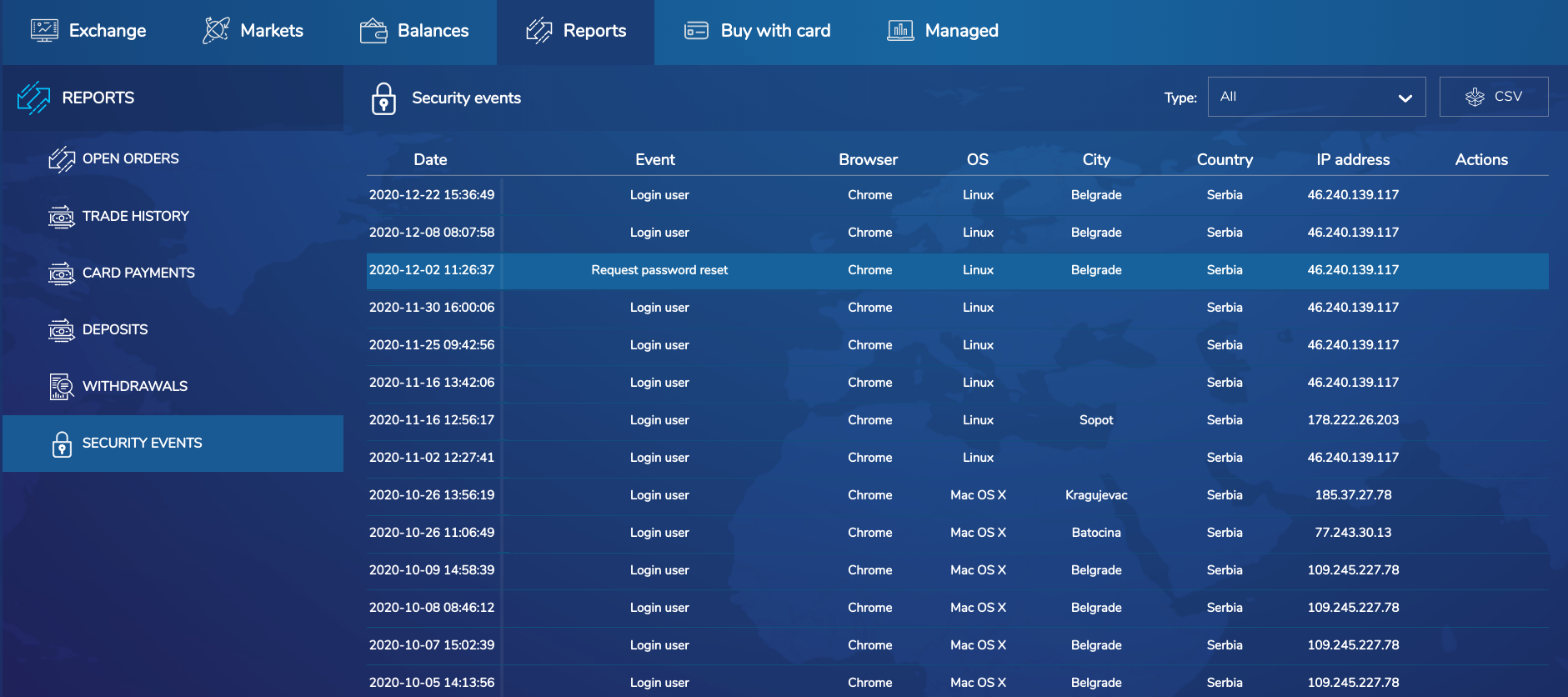Screen dimensions: 1568x697
Task: Click the REPORTS sidebar header icon
Action: 33,98
